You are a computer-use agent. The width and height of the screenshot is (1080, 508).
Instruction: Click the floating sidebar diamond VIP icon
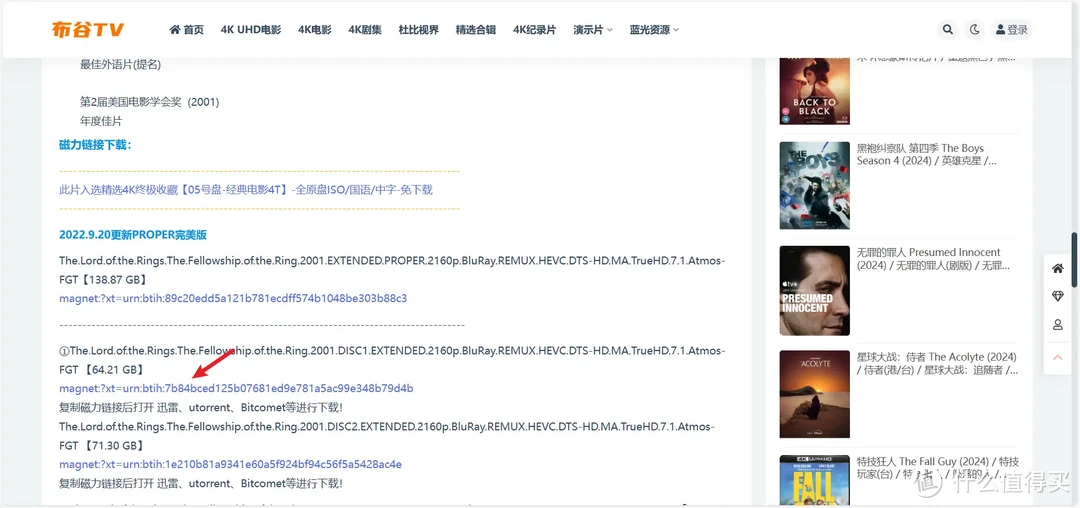pos(1058,296)
